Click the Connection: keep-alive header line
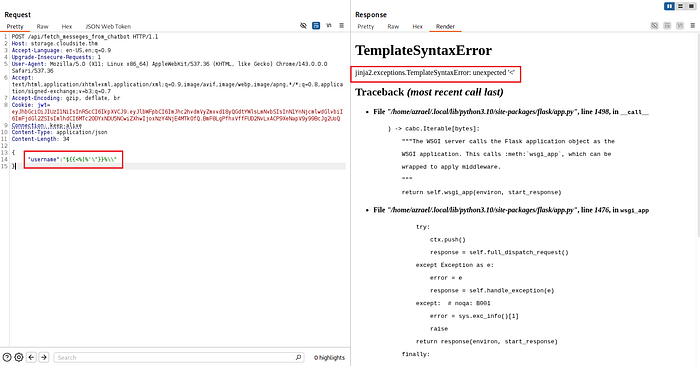The height and width of the screenshot is (366, 700). tap(46, 125)
